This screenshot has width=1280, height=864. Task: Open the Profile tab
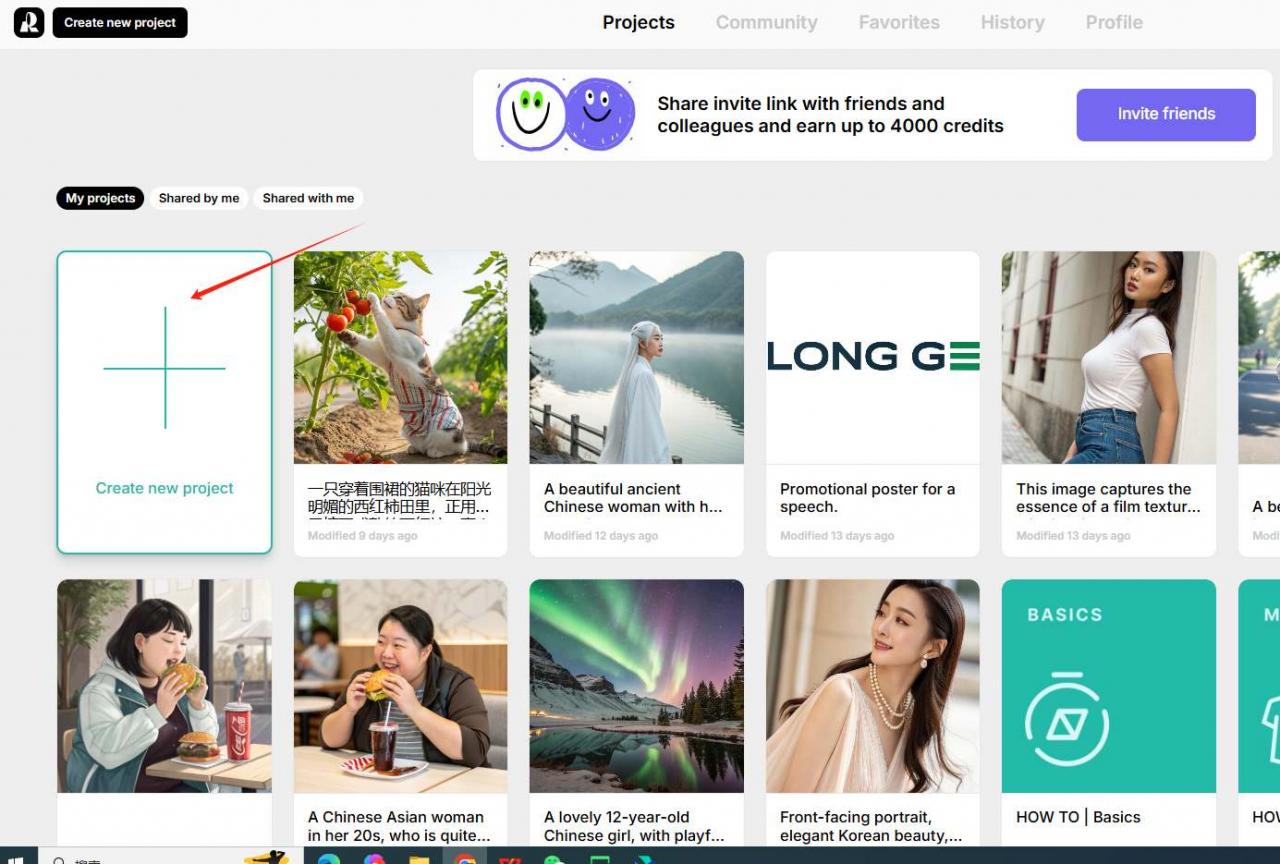(1114, 22)
